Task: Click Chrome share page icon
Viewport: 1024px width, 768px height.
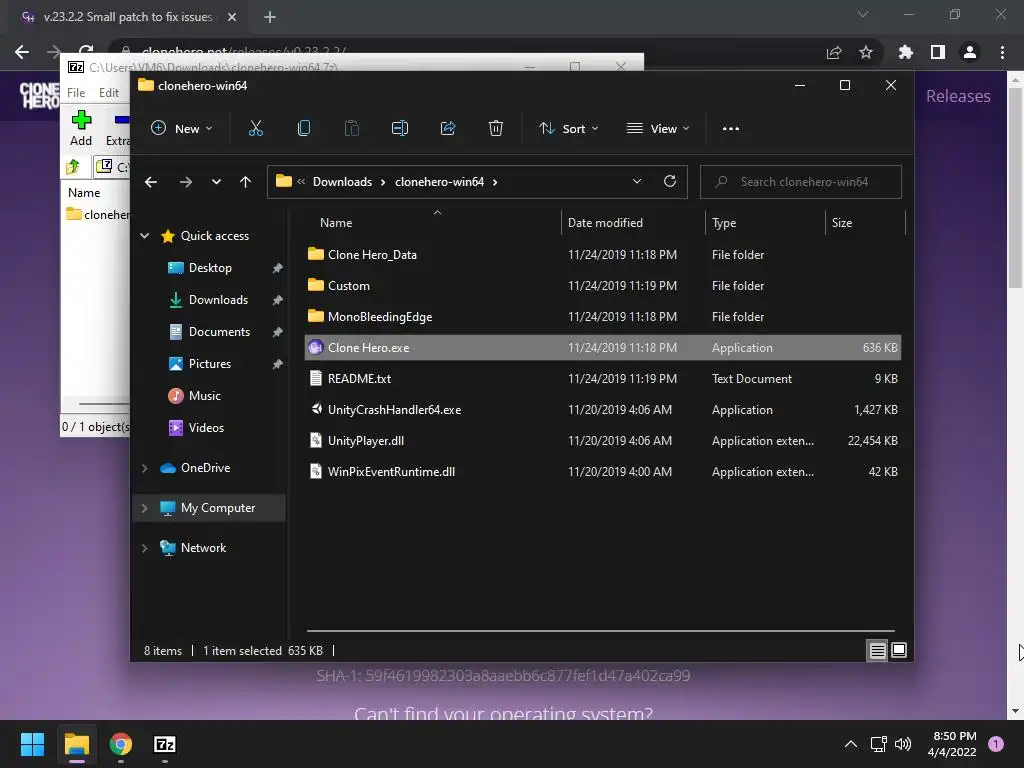Action: [834, 52]
